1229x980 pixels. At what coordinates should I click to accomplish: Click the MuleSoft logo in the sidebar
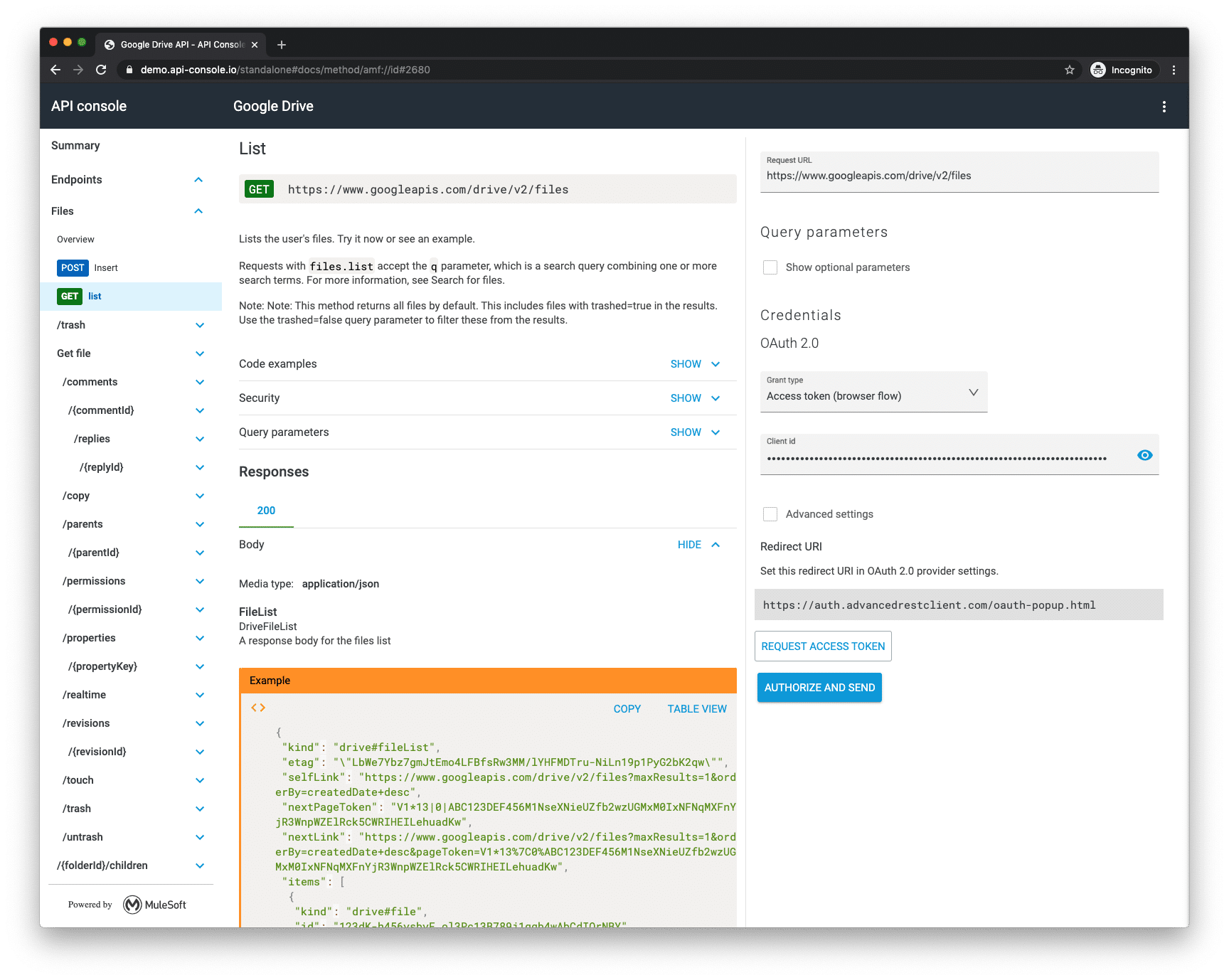tap(132, 904)
